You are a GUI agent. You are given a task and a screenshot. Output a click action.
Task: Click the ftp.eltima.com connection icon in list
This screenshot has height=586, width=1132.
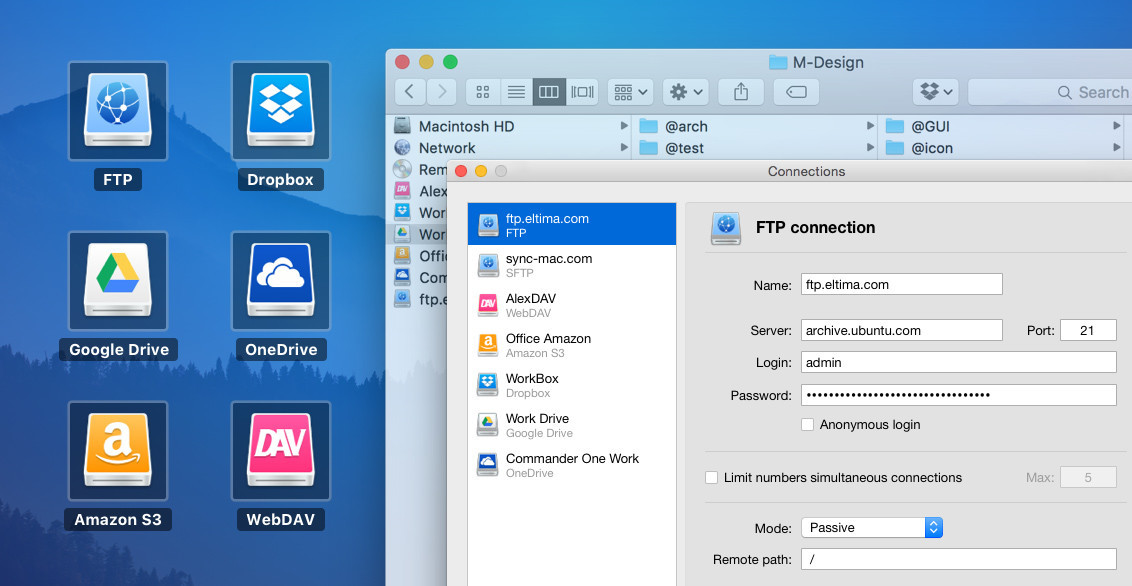(488, 224)
